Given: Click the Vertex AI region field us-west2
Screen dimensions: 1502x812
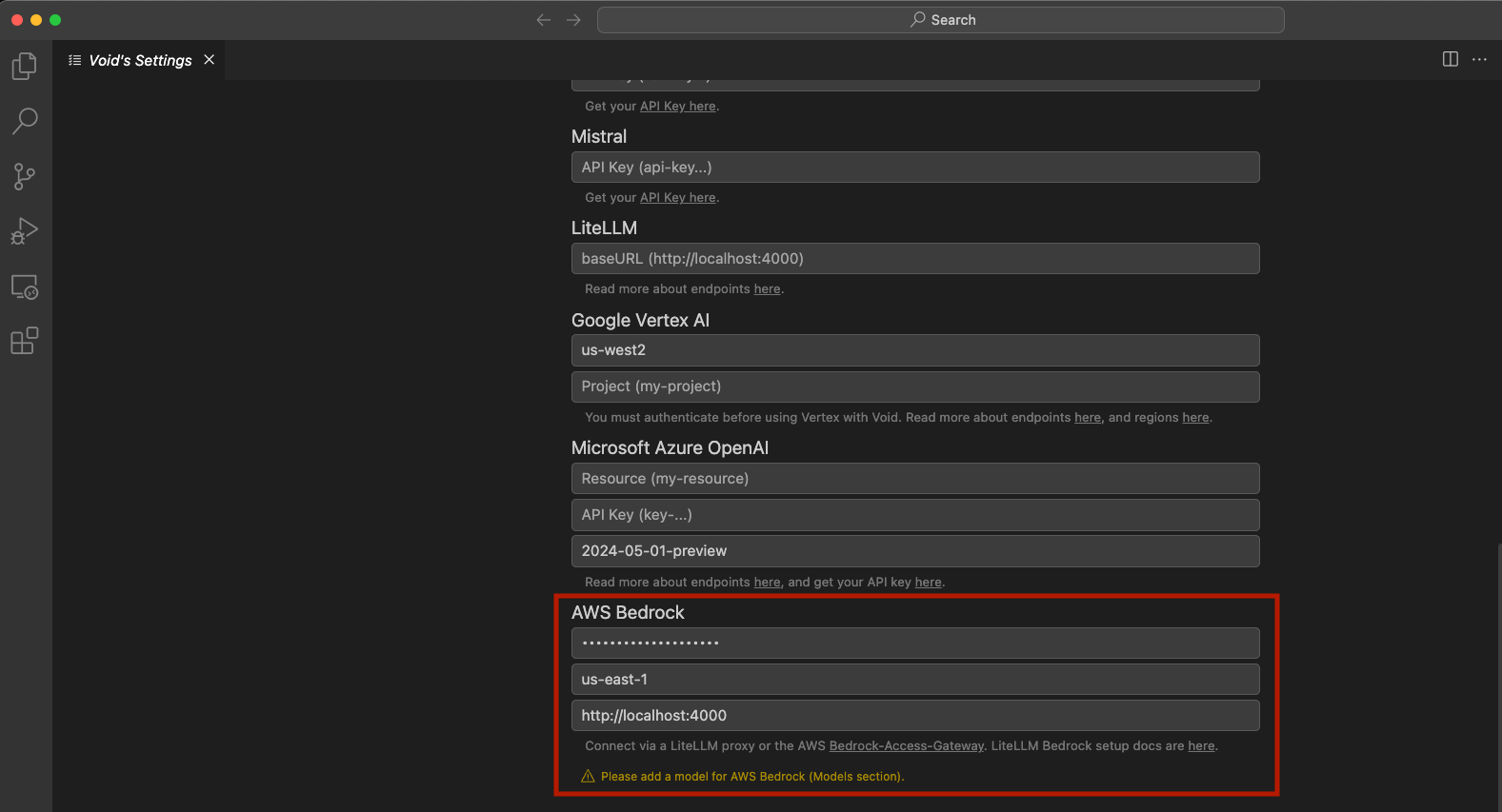Looking at the screenshot, I should pos(915,350).
